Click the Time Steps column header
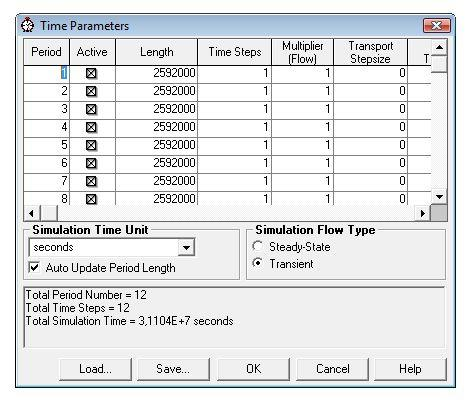 (235, 52)
